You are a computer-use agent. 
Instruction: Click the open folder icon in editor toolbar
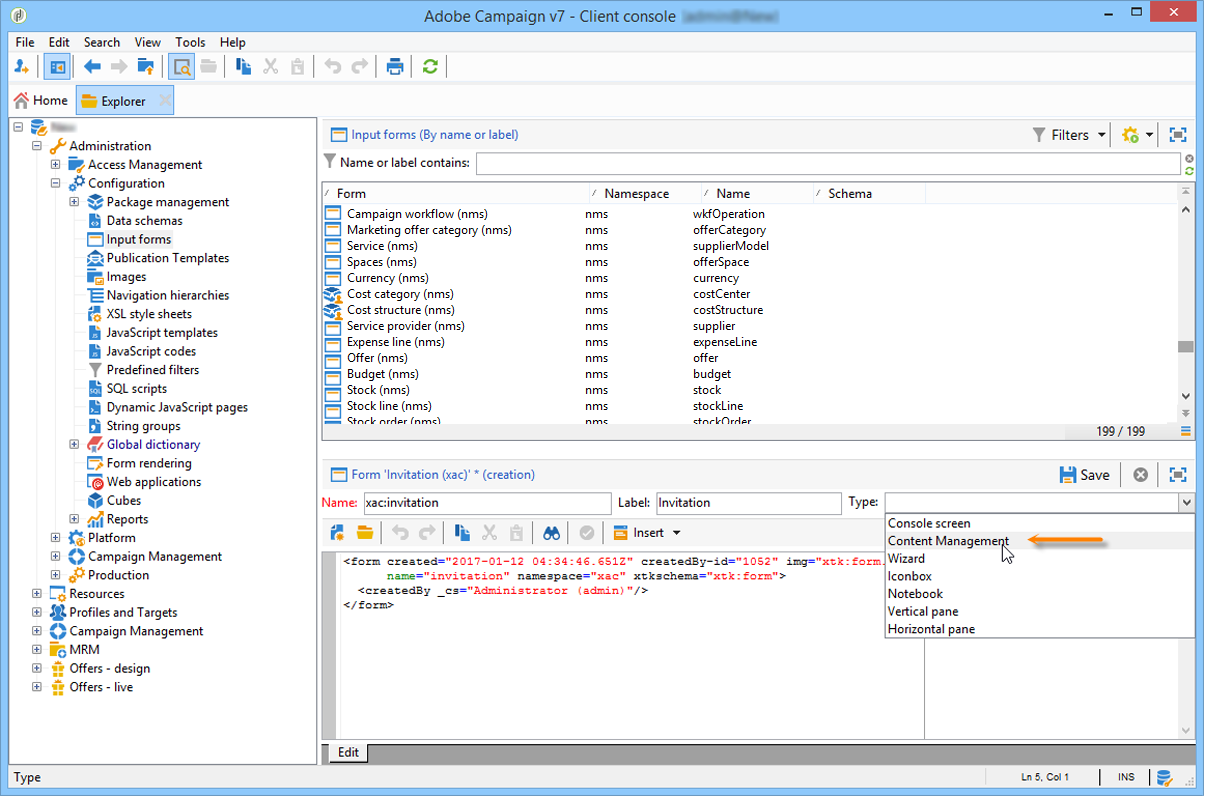point(364,533)
